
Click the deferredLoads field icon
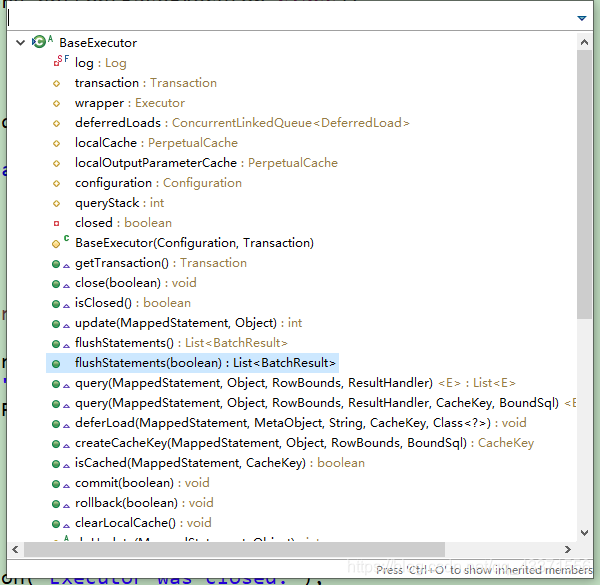(56, 123)
